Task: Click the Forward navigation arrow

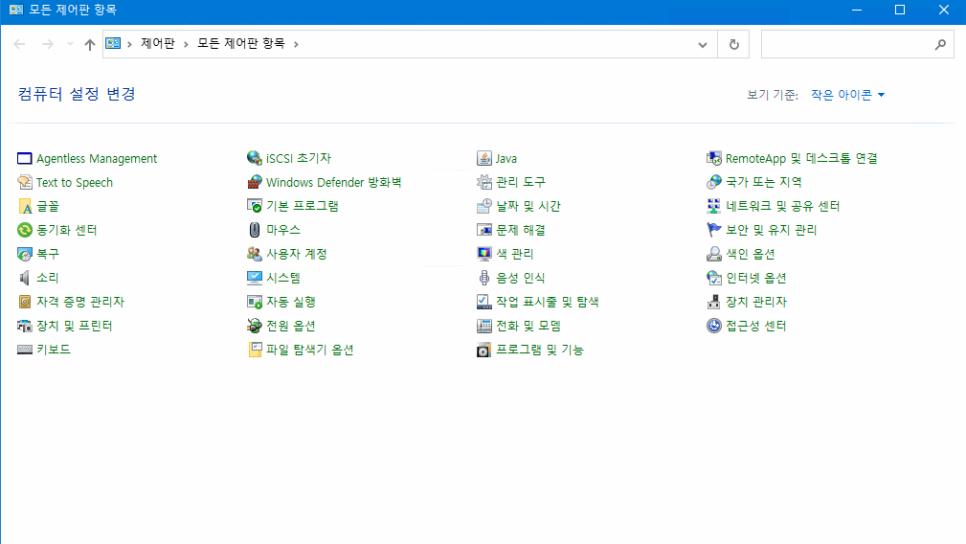Action: (x=47, y=44)
